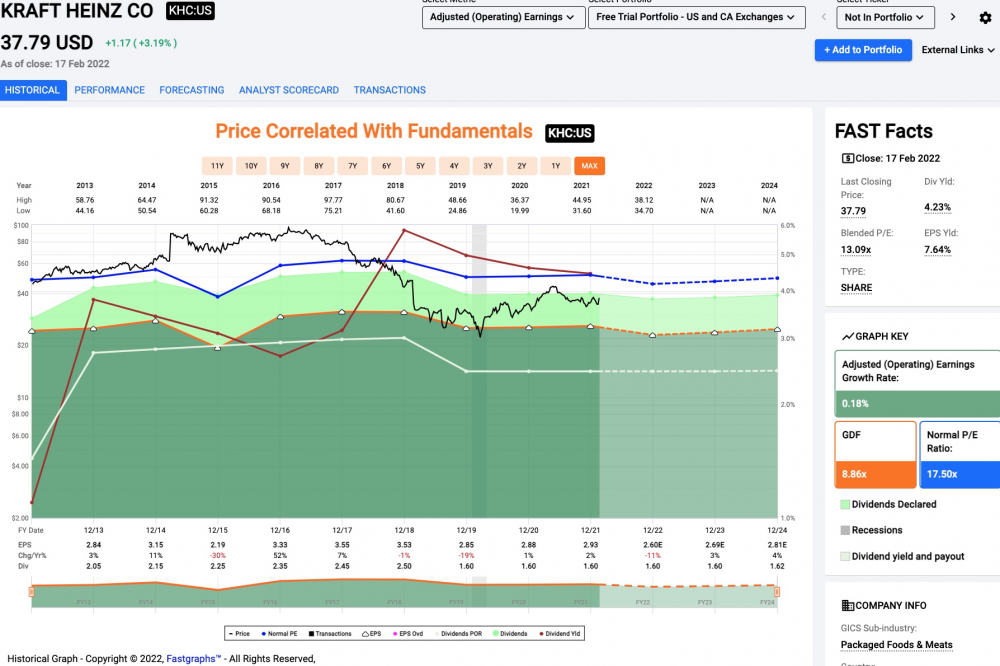Toggle Dividends Declared in Graph Key
The height and width of the screenshot is (666, 1000).
(888, 504)
